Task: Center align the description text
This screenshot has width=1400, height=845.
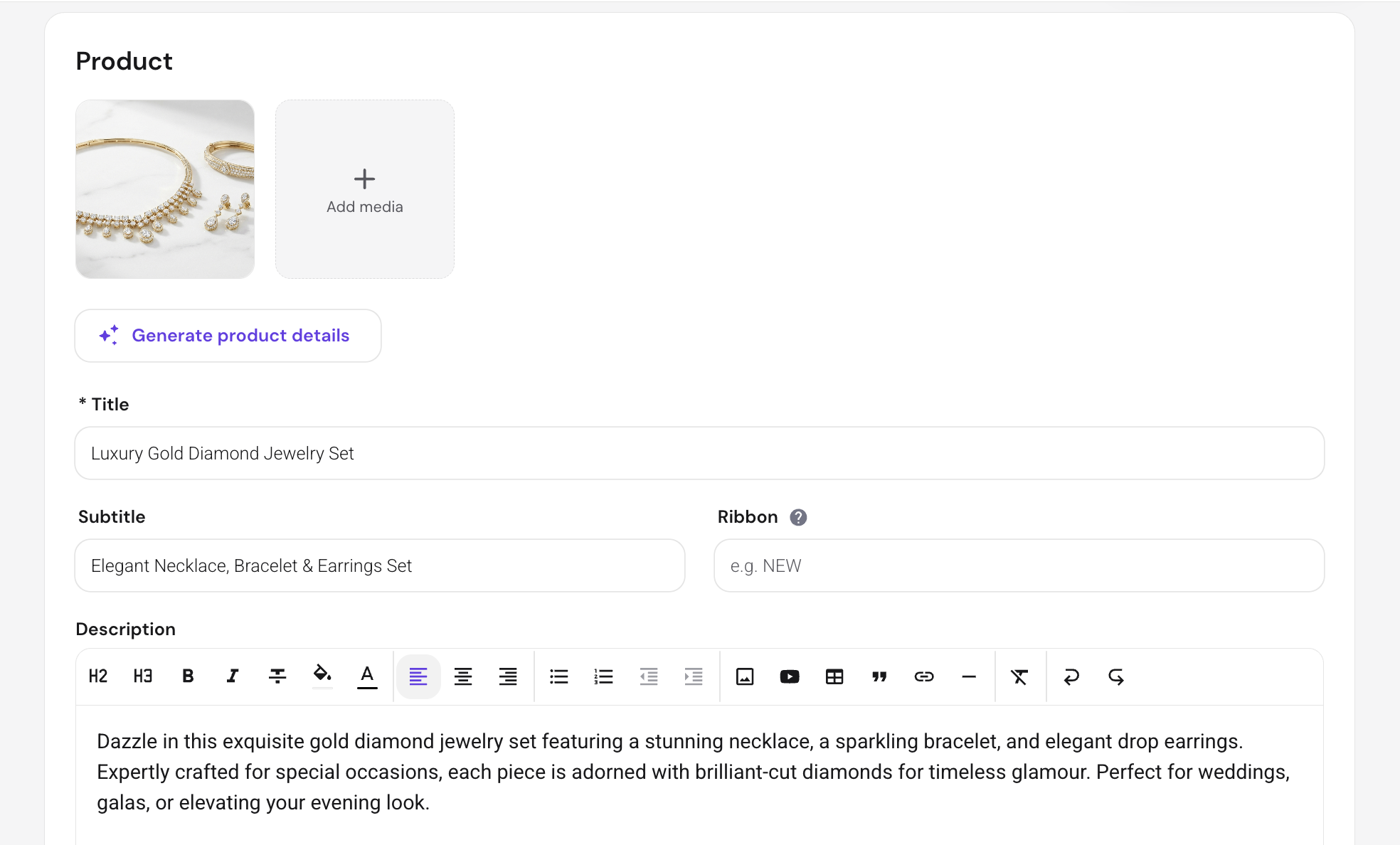Action: (463, 676)
